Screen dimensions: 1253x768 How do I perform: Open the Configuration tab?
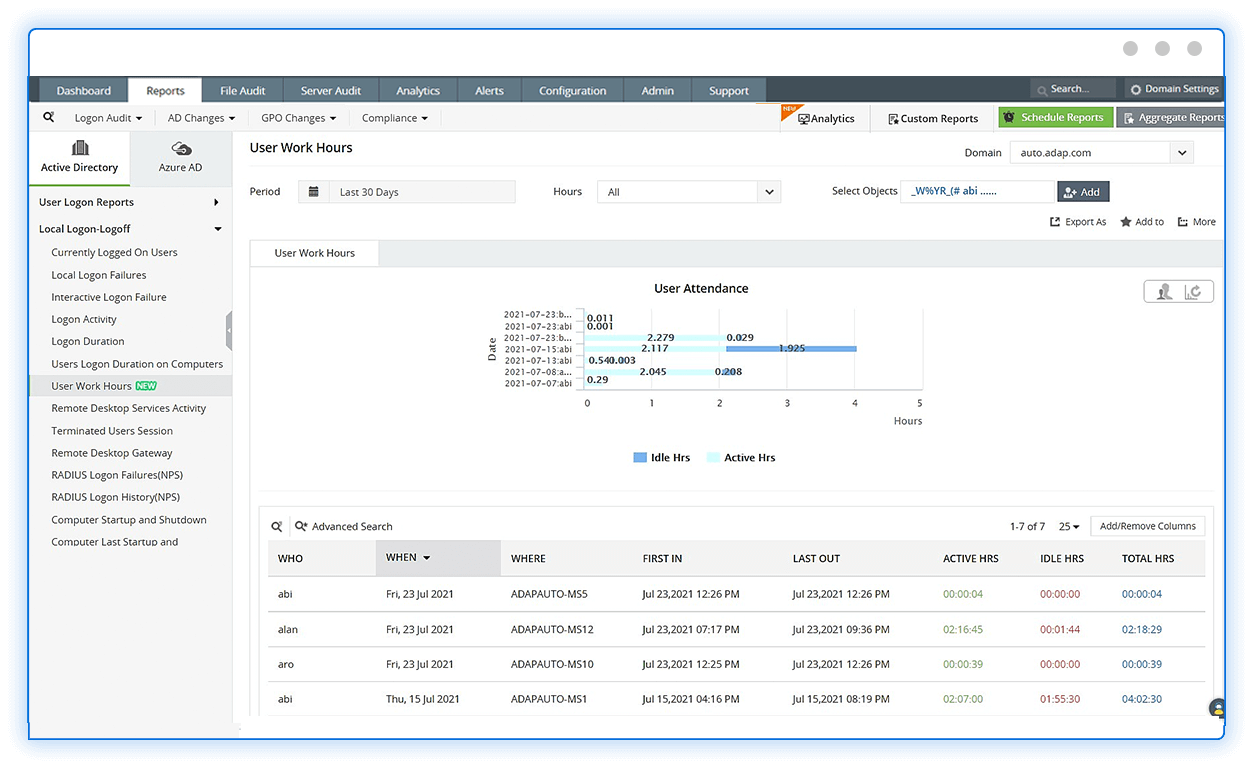click(572, 90)
